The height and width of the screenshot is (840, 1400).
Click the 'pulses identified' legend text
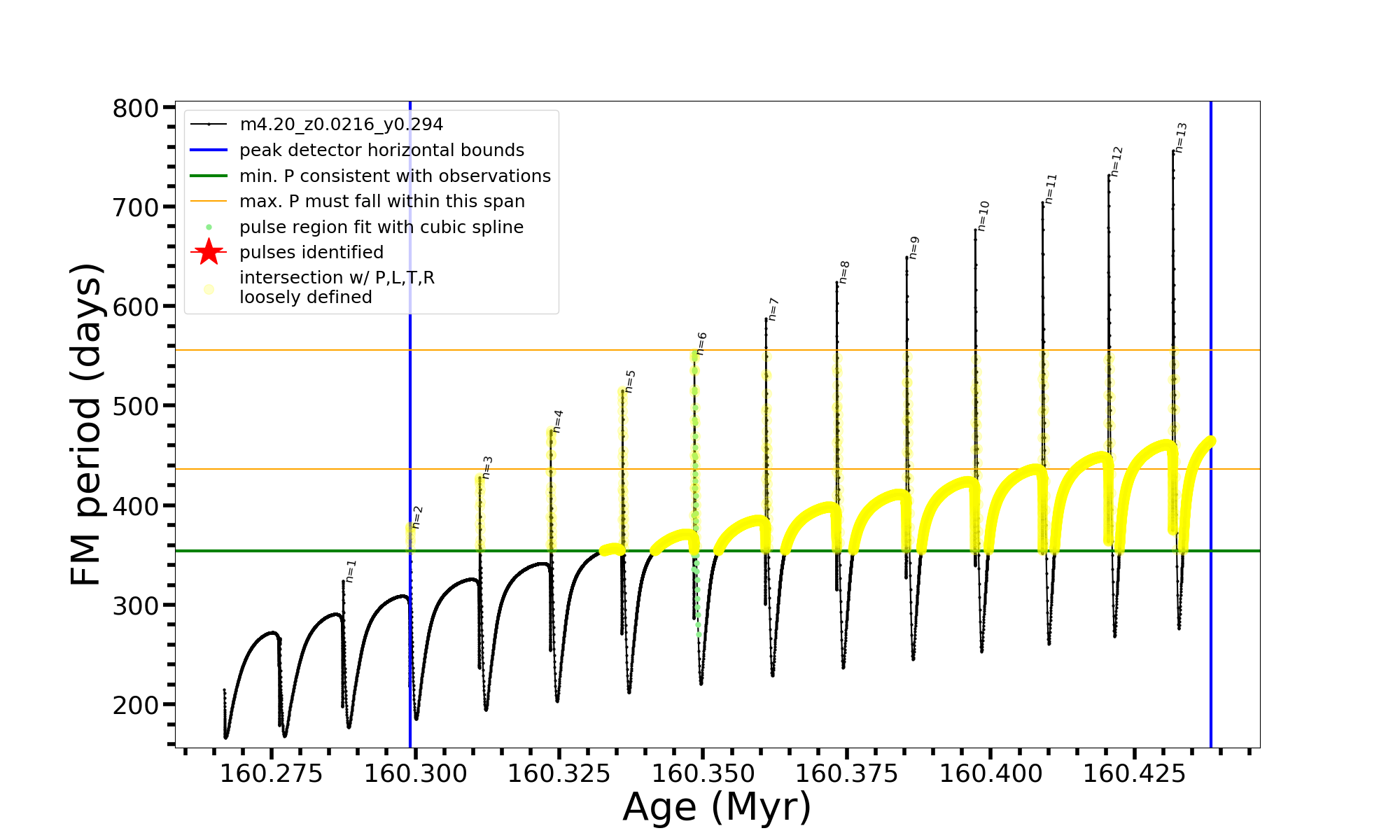pyautogui.click(x=311, y=252)
